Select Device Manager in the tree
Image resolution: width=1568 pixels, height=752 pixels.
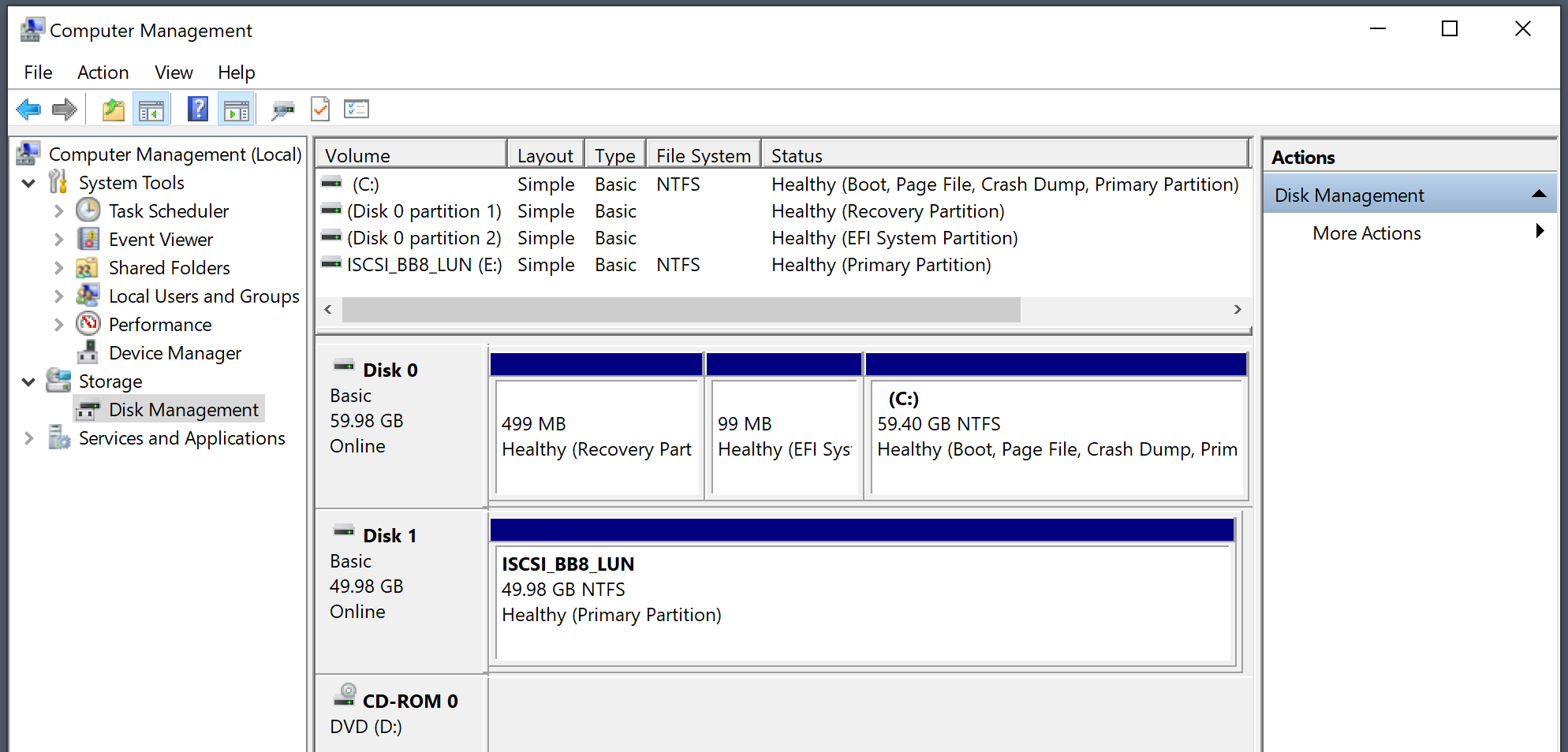pos(175,353)
